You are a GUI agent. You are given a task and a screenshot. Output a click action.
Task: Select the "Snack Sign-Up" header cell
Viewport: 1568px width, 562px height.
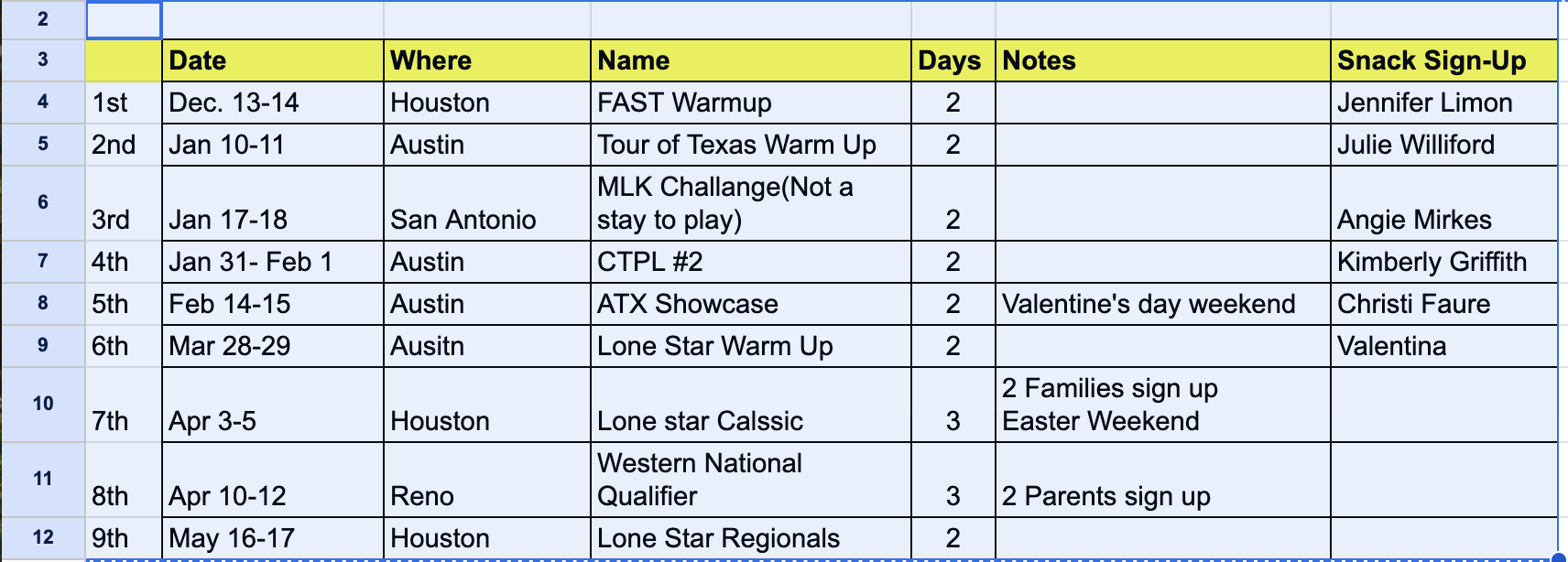pos(1443,60)
